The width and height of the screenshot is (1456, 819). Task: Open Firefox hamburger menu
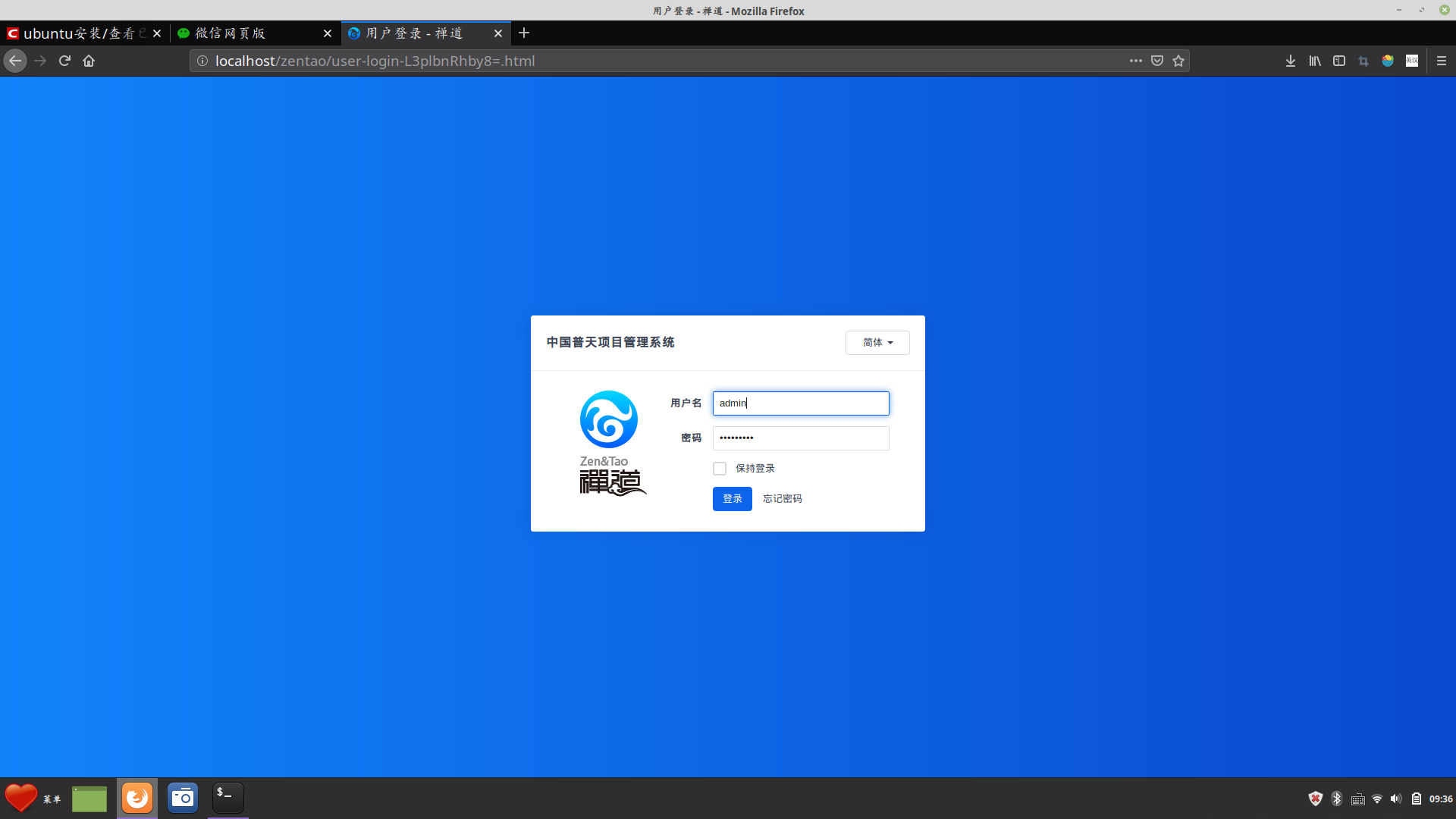pyautogui.click(x=1442, y=61)
